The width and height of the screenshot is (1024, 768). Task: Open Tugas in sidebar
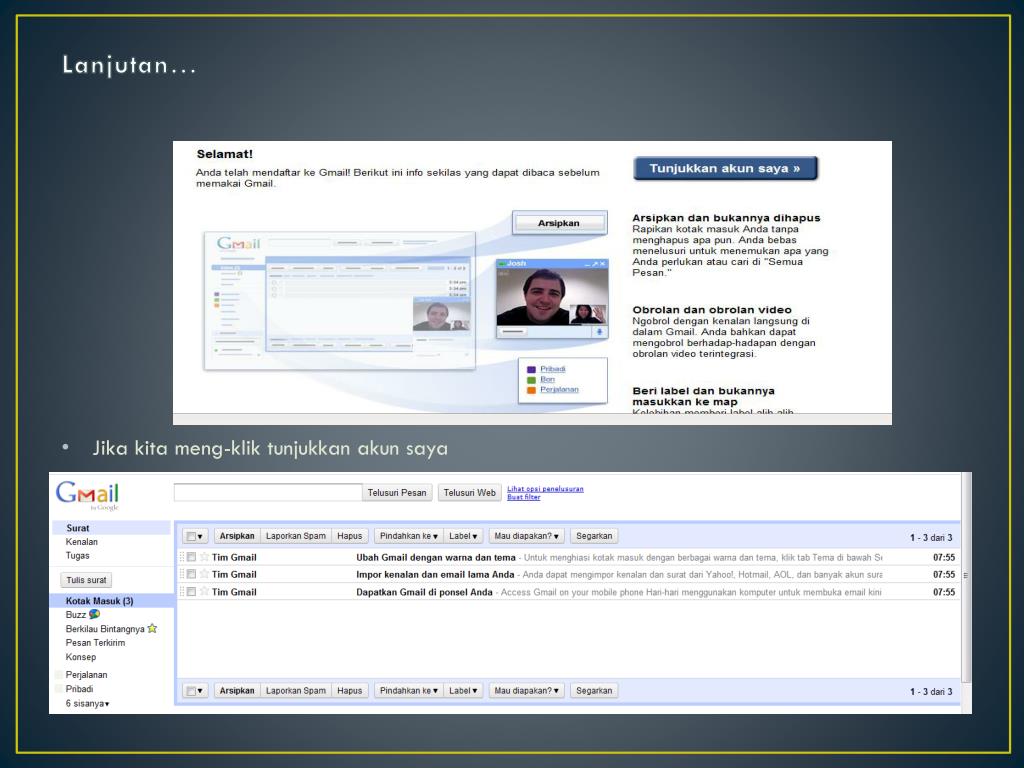pyautogui.click(x=78, y=556)
